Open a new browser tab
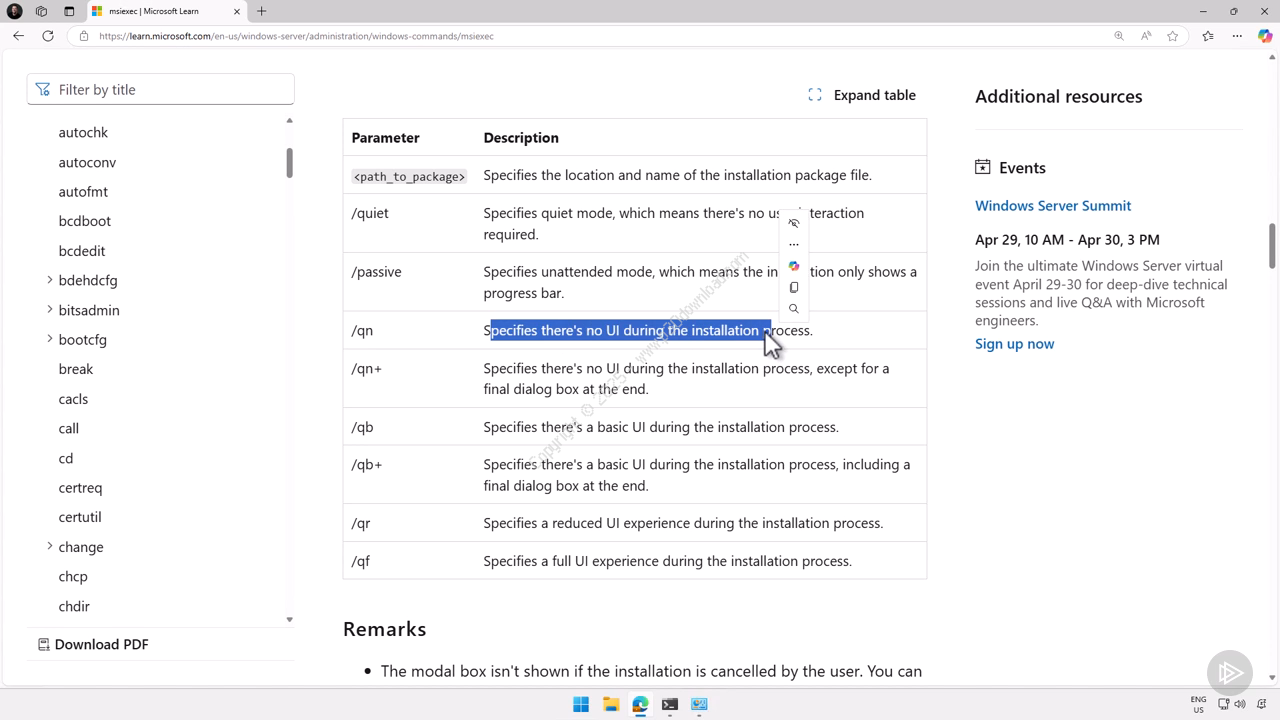 pos(262,11)
